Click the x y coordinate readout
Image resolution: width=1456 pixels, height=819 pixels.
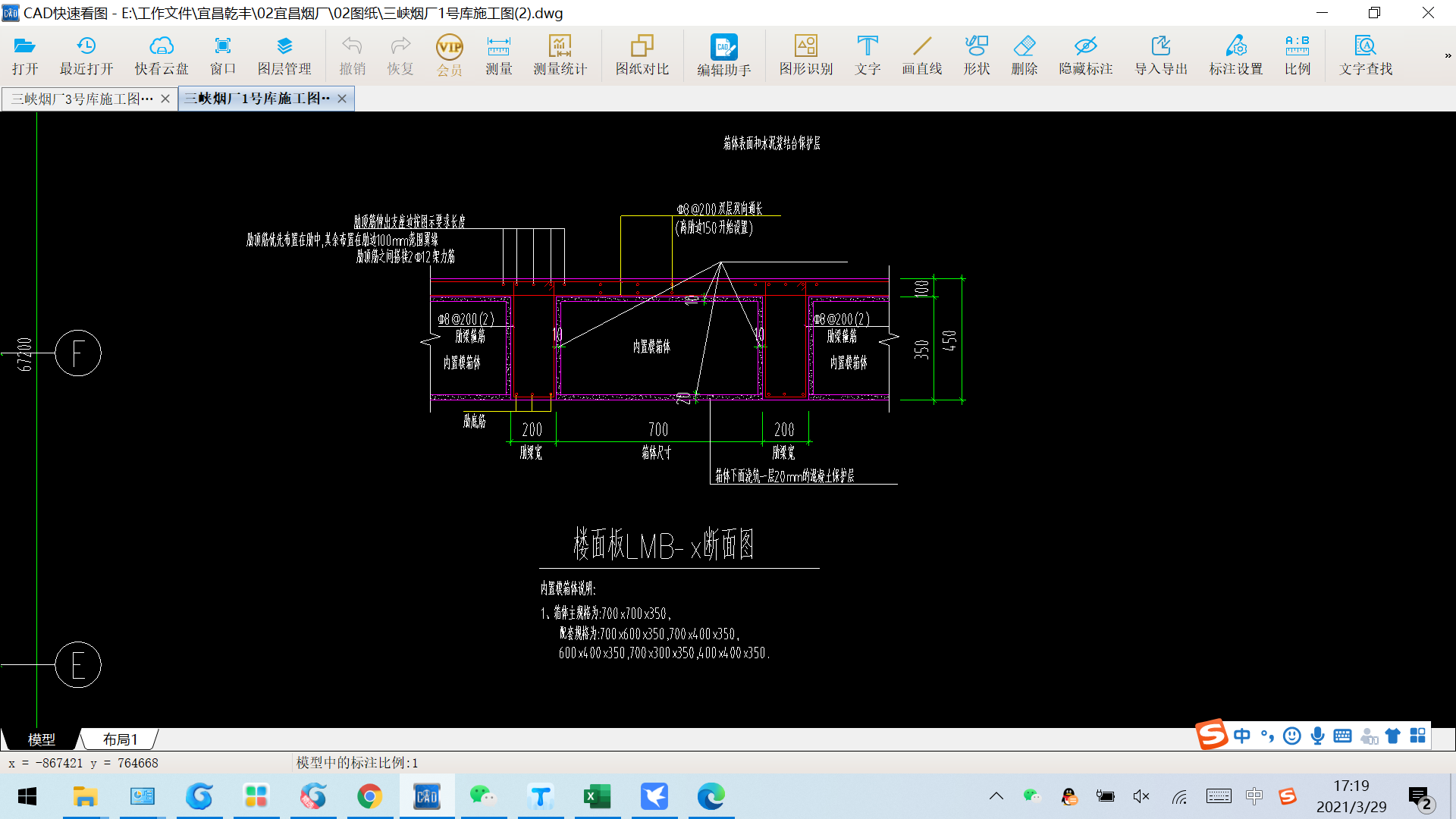[x=83, y=763]
